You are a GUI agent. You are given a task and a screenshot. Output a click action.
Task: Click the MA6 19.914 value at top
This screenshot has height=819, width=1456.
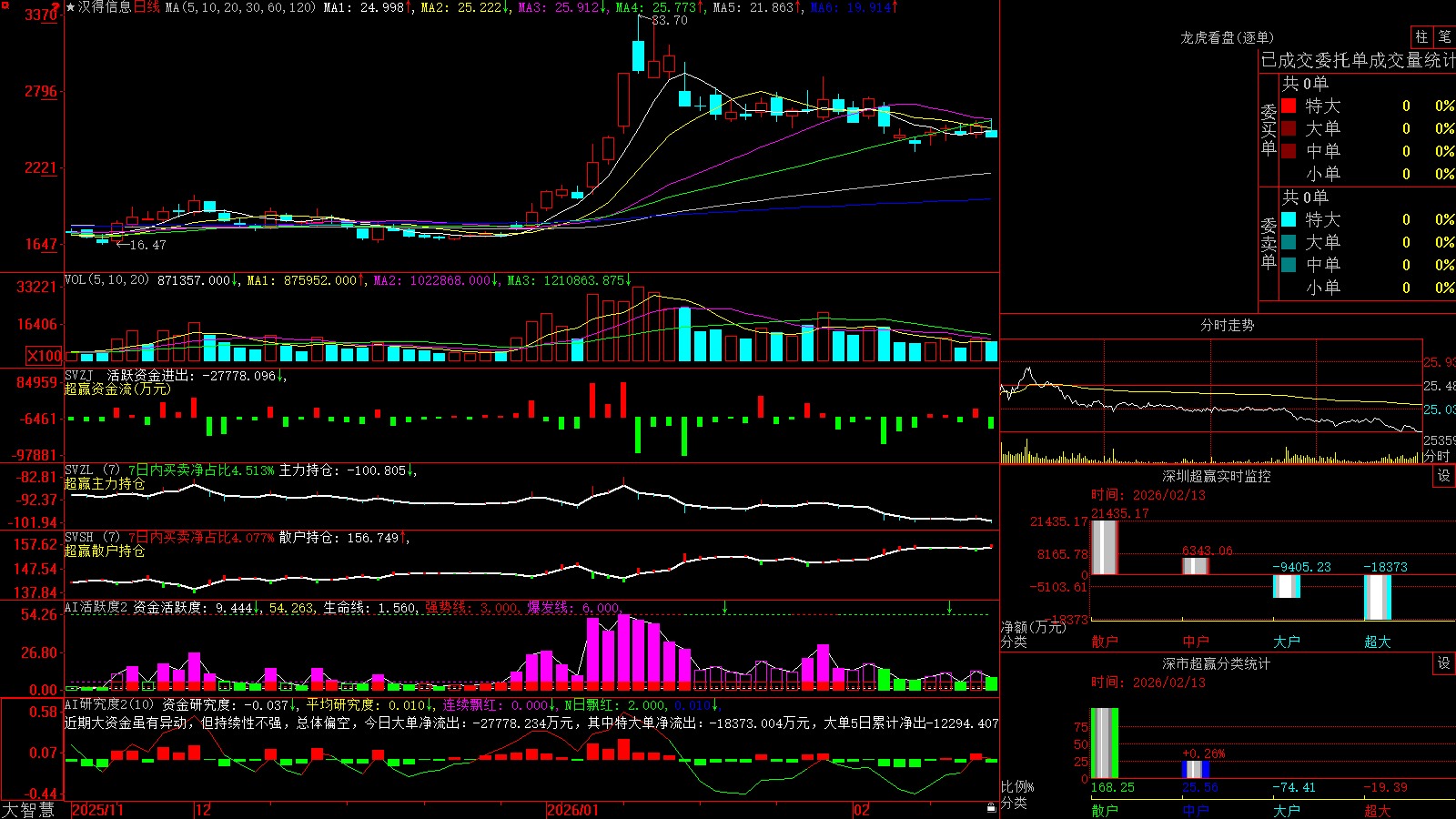854,7
